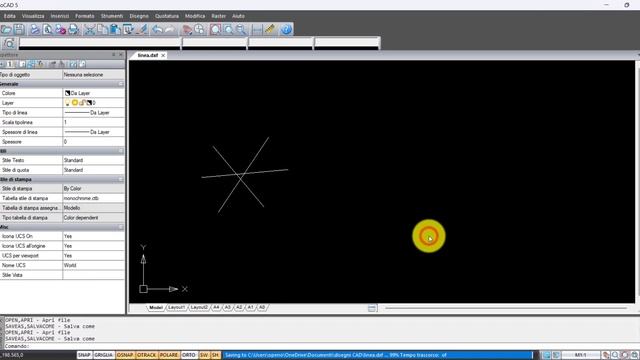Open the Quotatura menu
640x360 pixels.
[x=167, y=16]
